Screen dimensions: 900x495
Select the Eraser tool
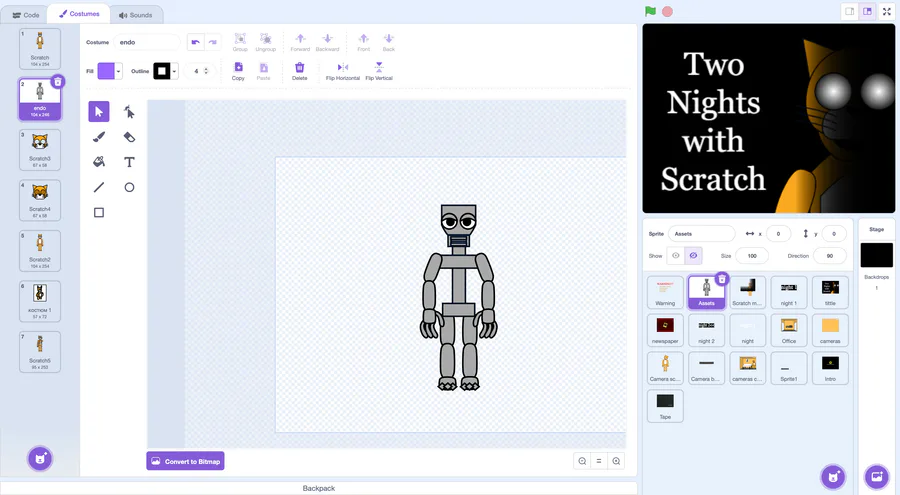click(129, 137)
